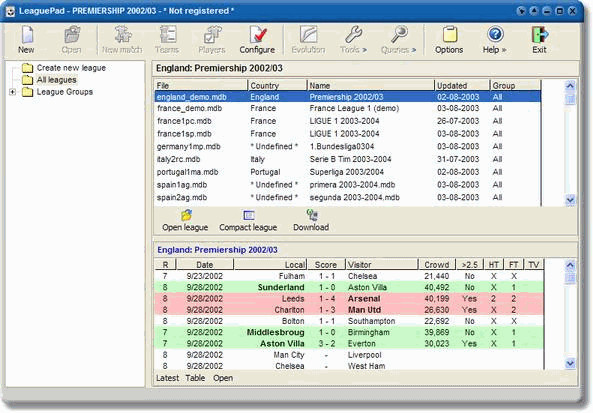Switch to the Table tab
Image resolution: width=593 pixels, height=413 pixels.
pos(195,378)
